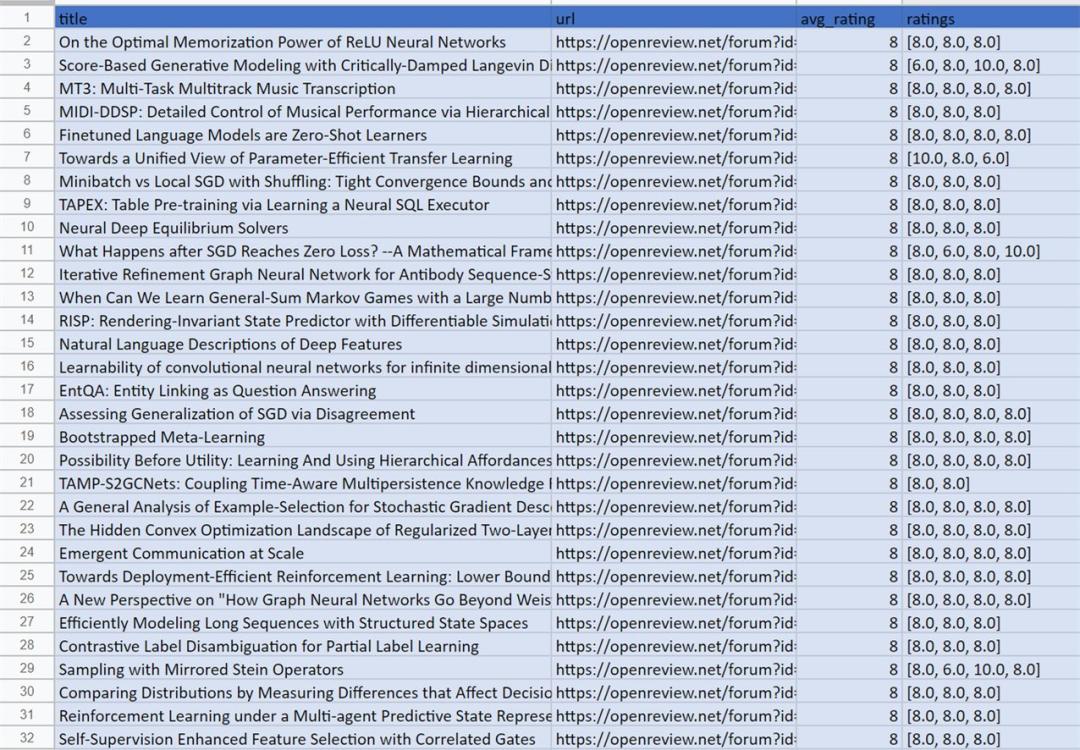Open the openreview link for Bootstrapped Meta-Learning
Viewport: 1080px width, 750px height.
675,437
